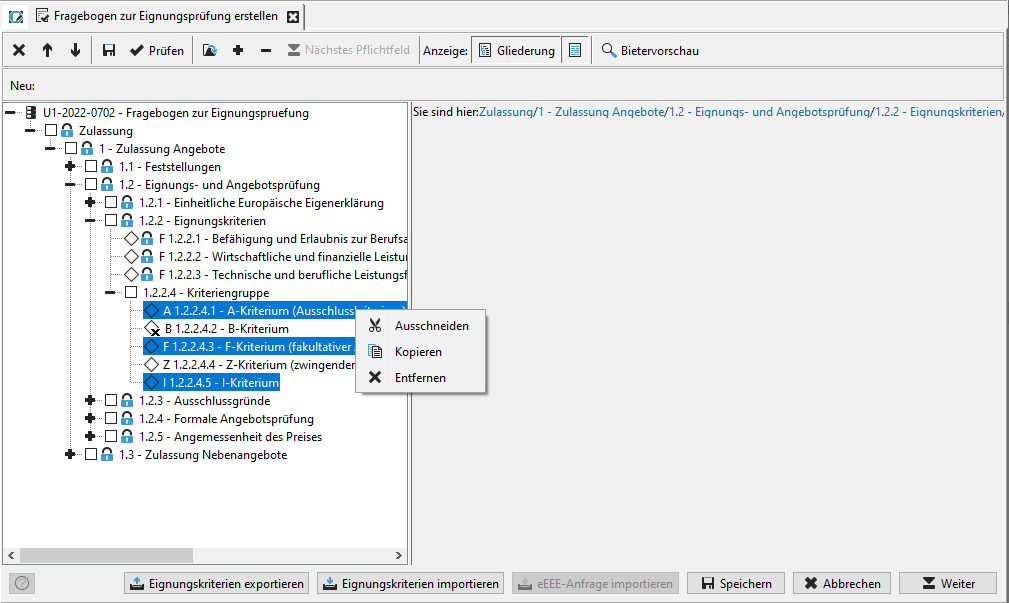Collapse the 1.2.2 - Eignungskriterien node

(90, 221)
